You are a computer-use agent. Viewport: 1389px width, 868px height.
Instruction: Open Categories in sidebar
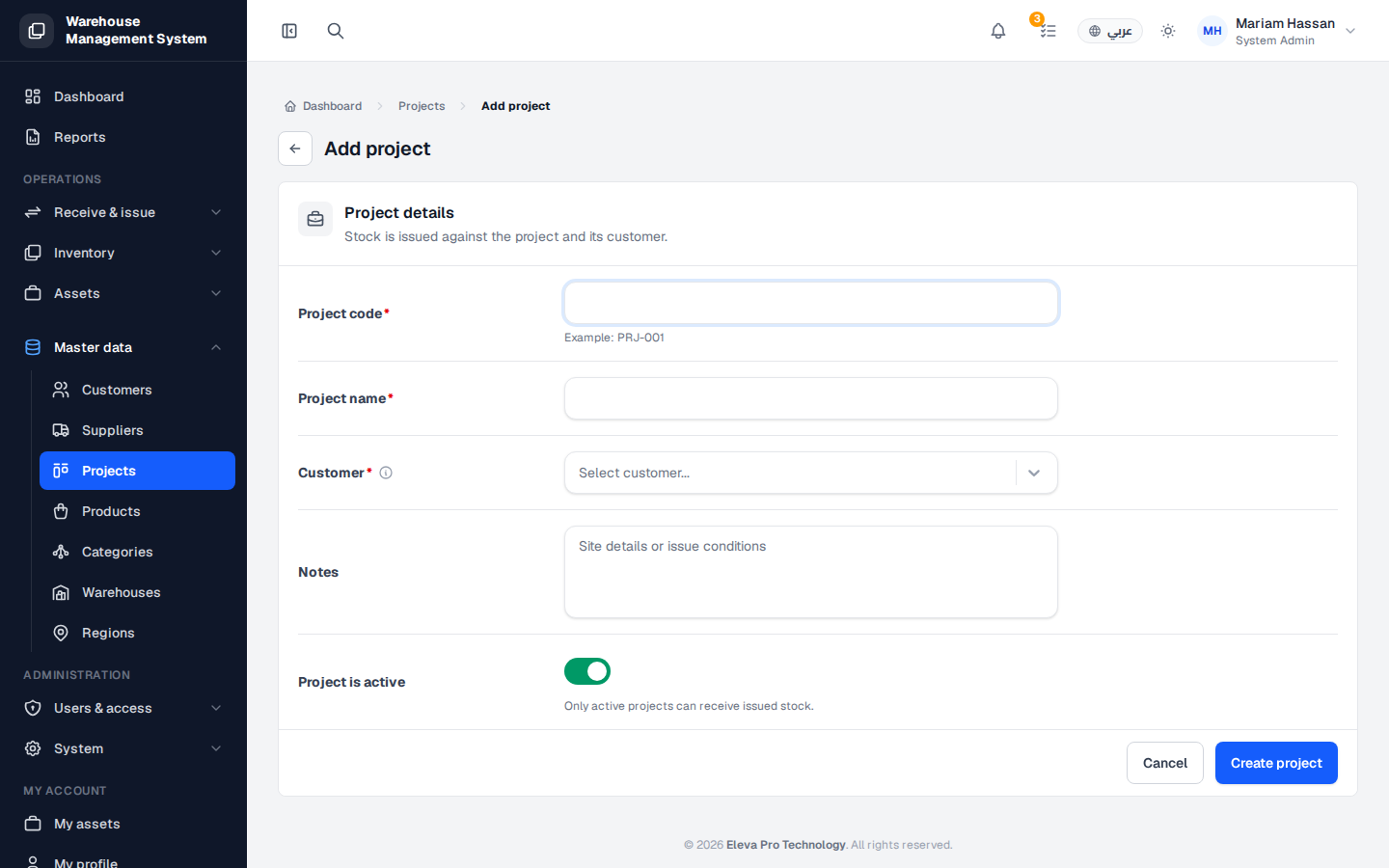click(137, 552)
